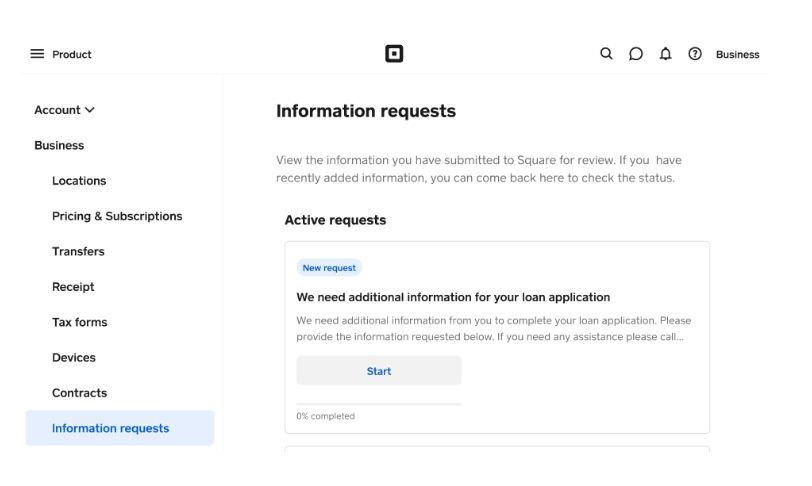Screen dimensions: 812x486
Task: Select Information requests sidebar item
Action: [x=111, y=428]
